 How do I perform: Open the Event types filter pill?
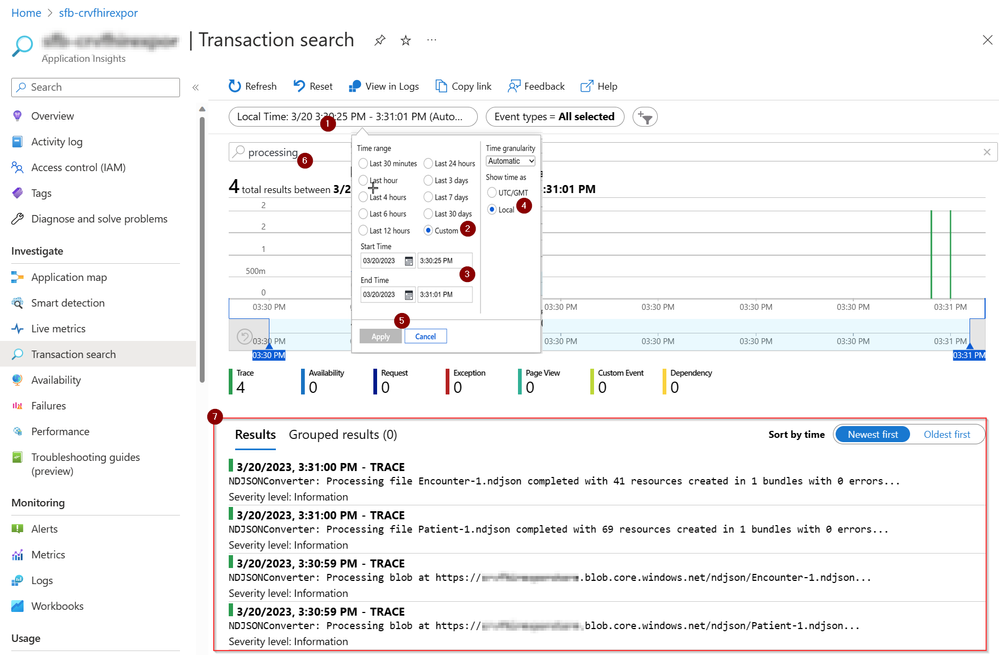tap(554, 117)
